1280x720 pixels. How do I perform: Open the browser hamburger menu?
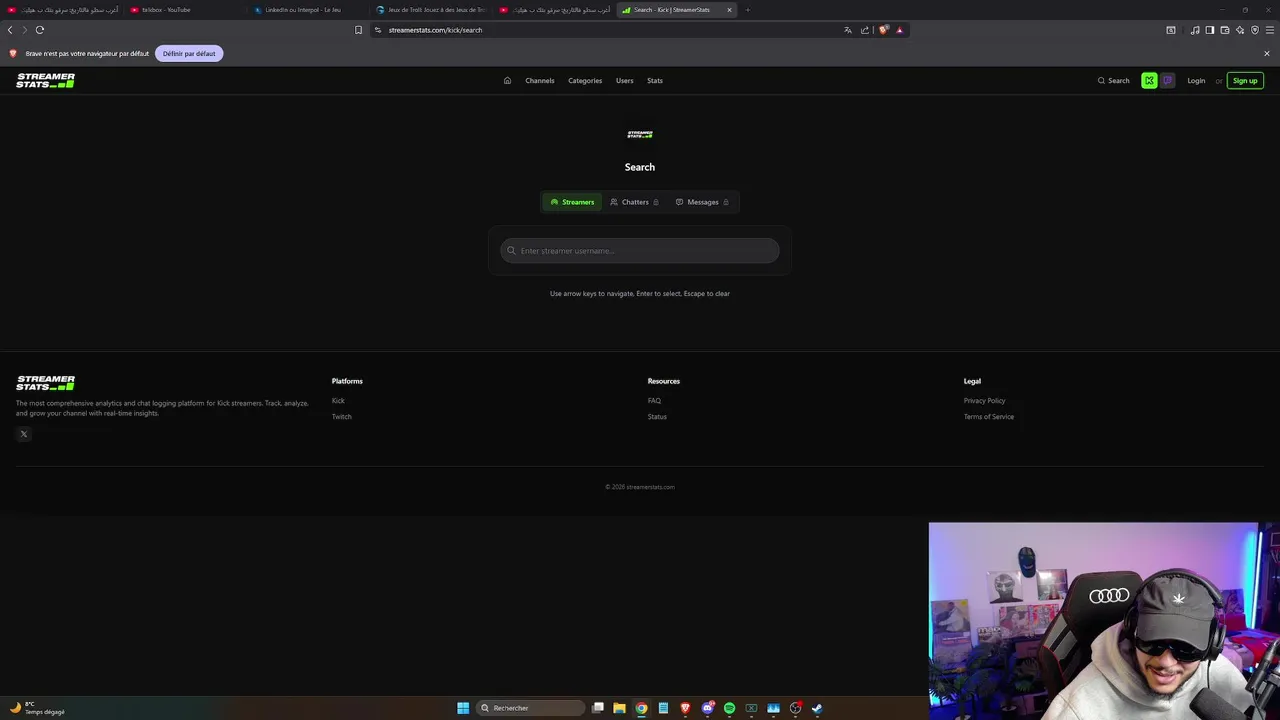[x=1270, y=30]
